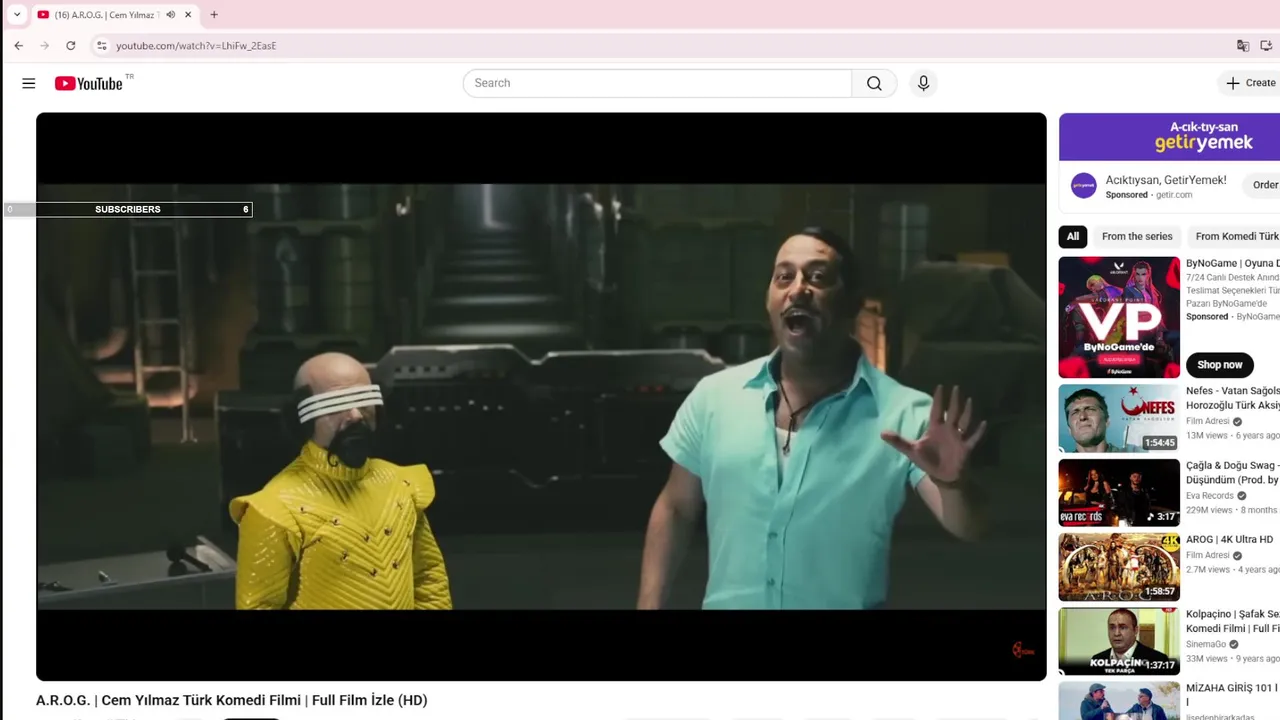The height and width of the screenshot is (720, 1280).
Task: Click the Create button
Action: pyautogui.click(x=1250, y=83)
